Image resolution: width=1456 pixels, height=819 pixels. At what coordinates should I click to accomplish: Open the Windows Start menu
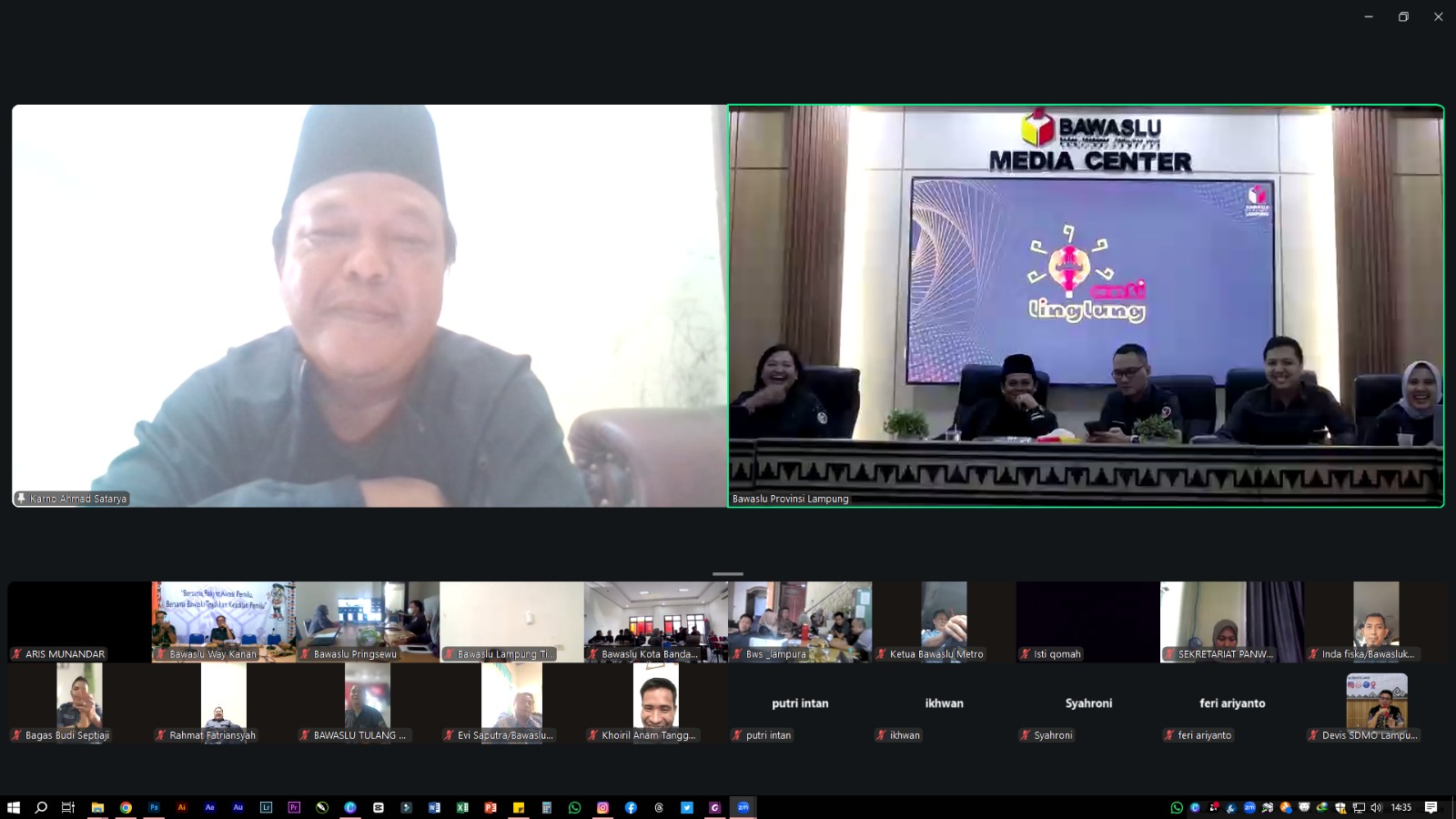14,807
